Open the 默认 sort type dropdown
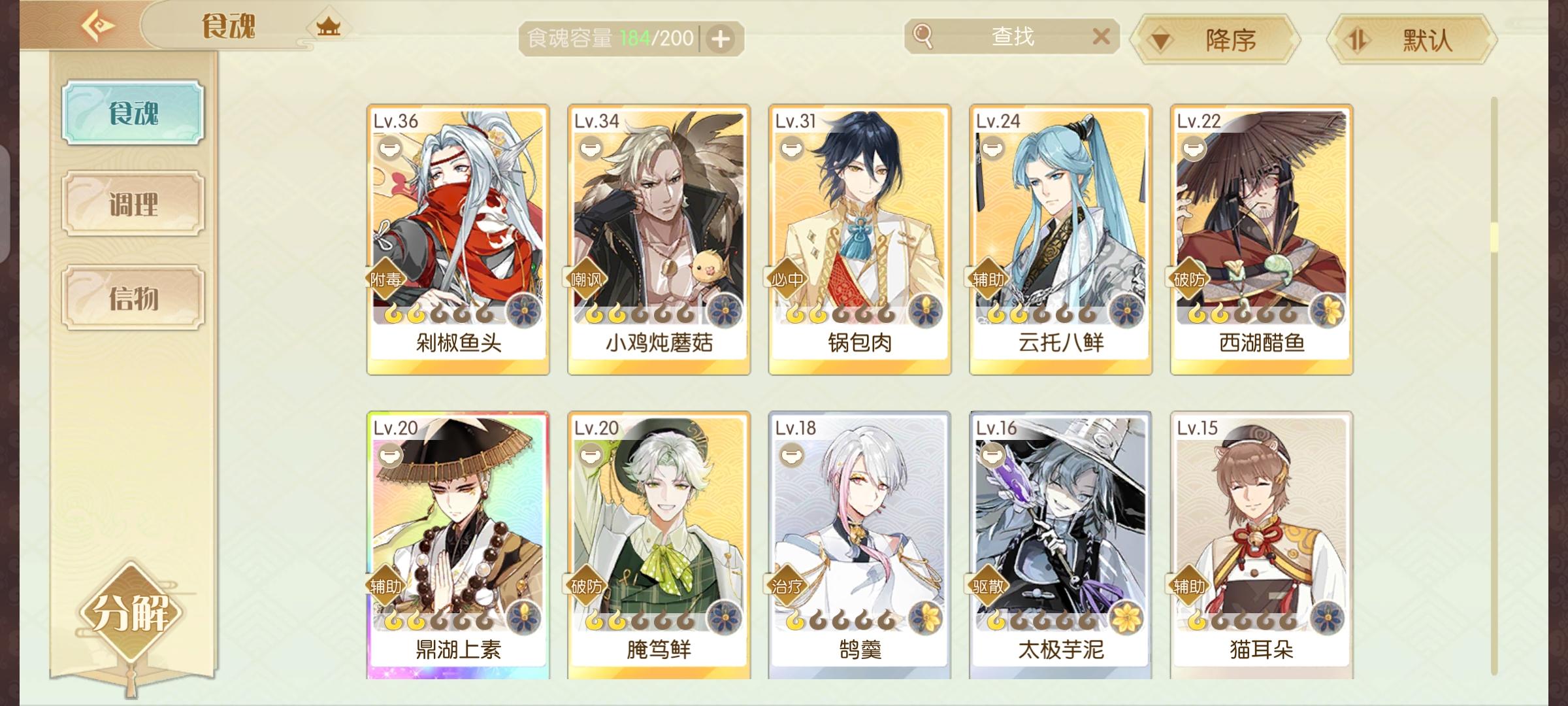 click(x=1413, y=41)
